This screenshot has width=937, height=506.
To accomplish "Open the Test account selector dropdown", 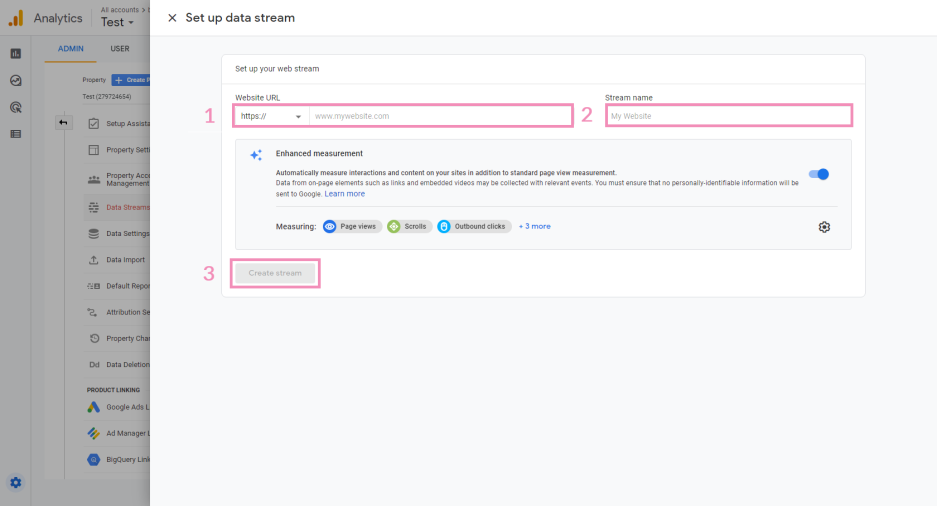I will (x=117, y=22).
